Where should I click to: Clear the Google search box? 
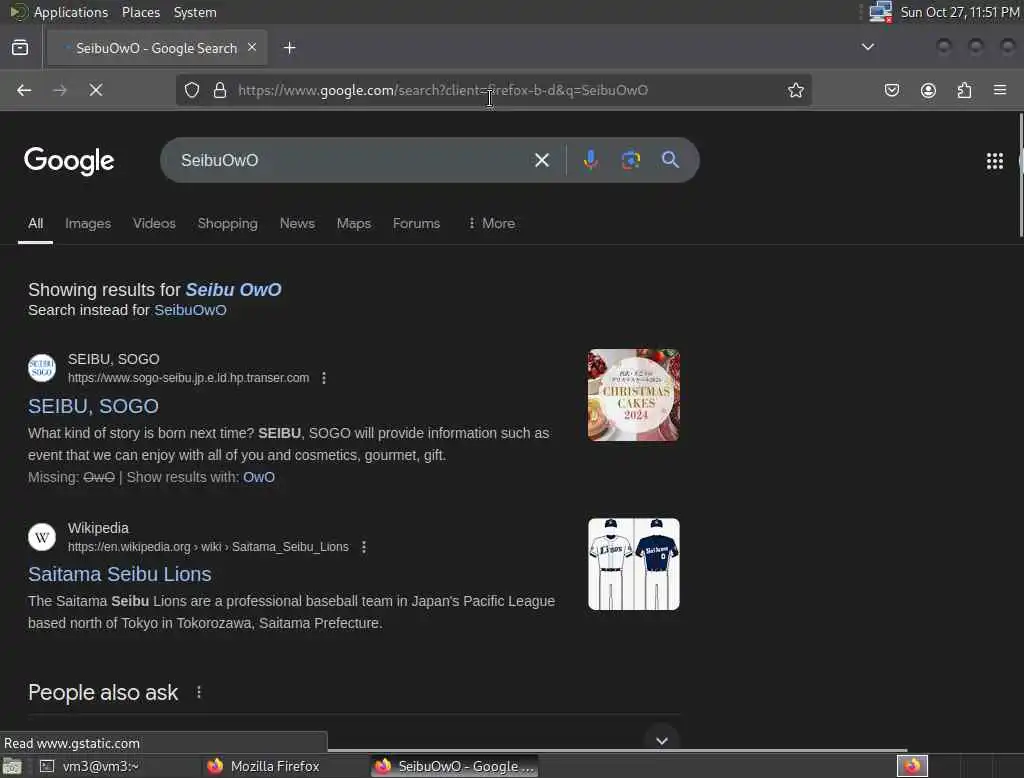coord(541,160)
